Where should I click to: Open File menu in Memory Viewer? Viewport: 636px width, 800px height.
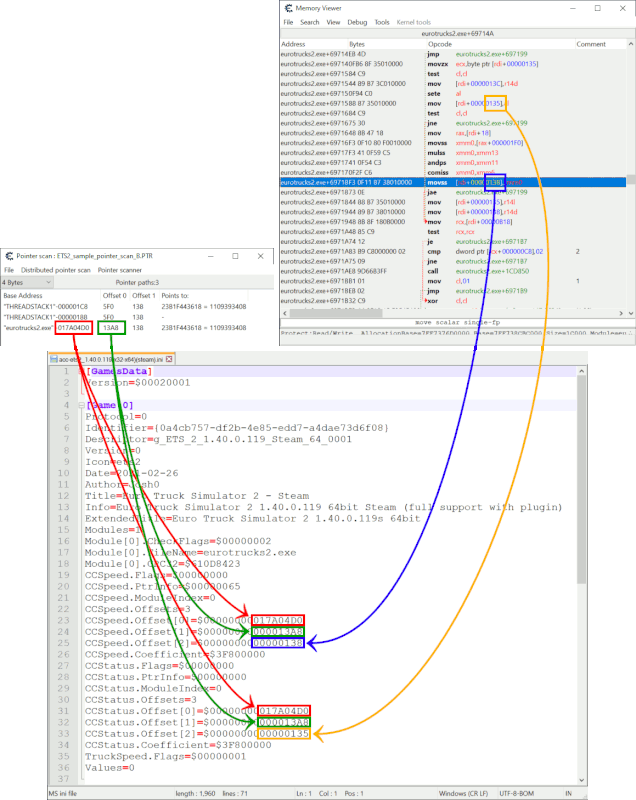288,22
